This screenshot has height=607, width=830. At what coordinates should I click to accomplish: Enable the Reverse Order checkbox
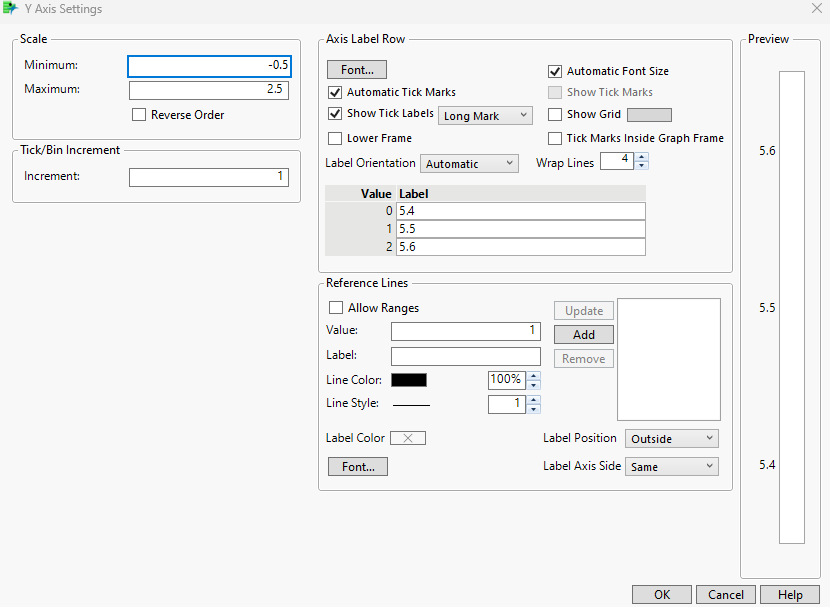point(139,114)
